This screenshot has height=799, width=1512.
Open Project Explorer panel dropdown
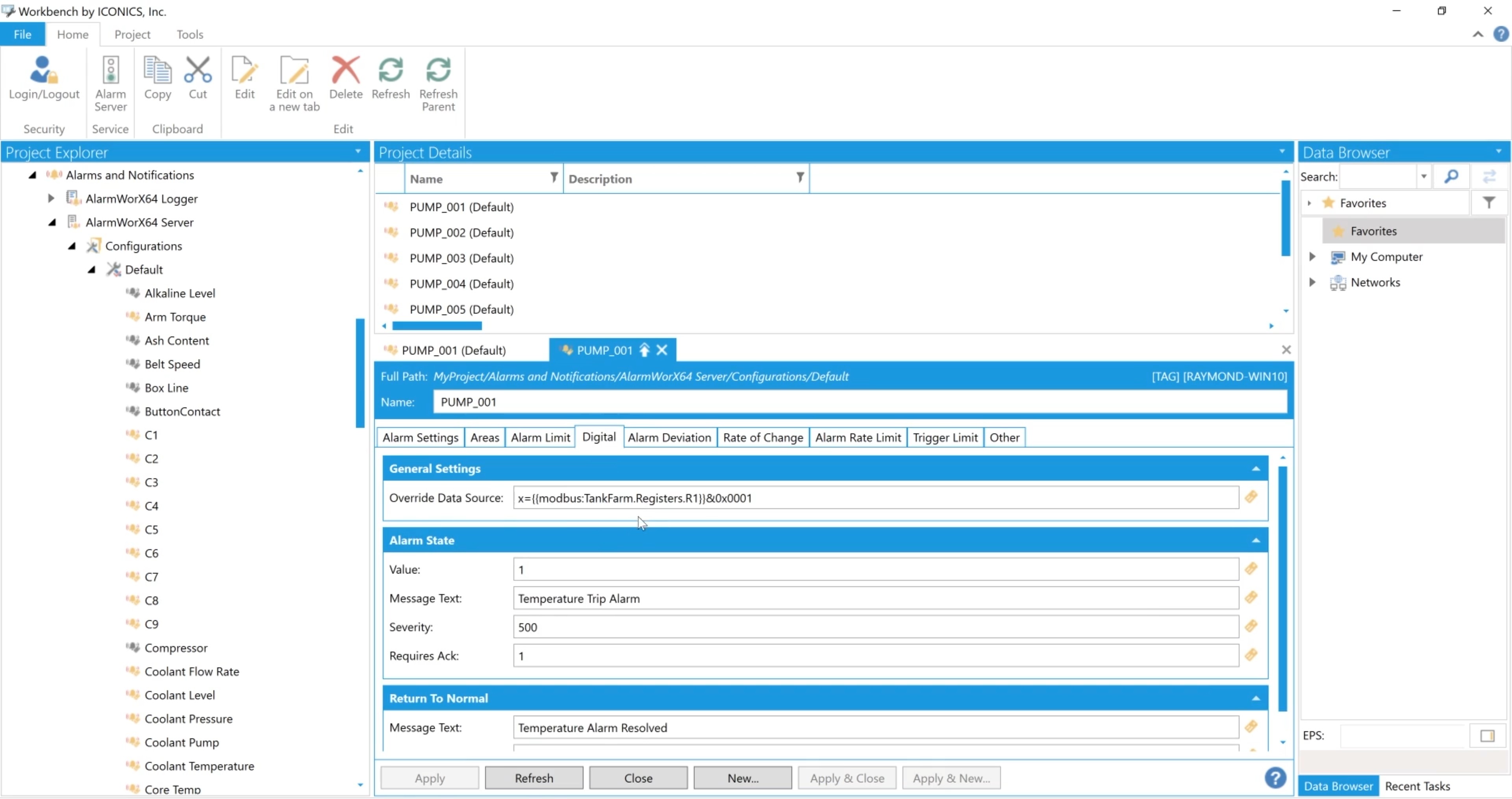pos(358,152)
